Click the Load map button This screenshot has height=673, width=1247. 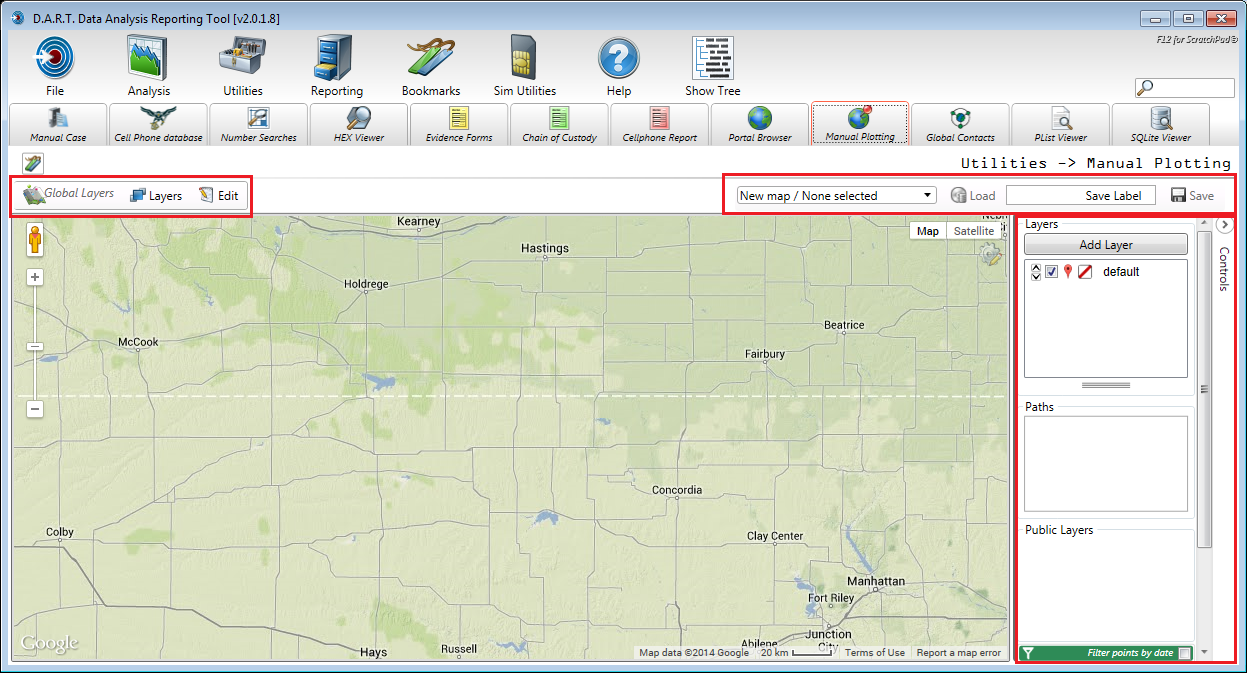(972, 195)
